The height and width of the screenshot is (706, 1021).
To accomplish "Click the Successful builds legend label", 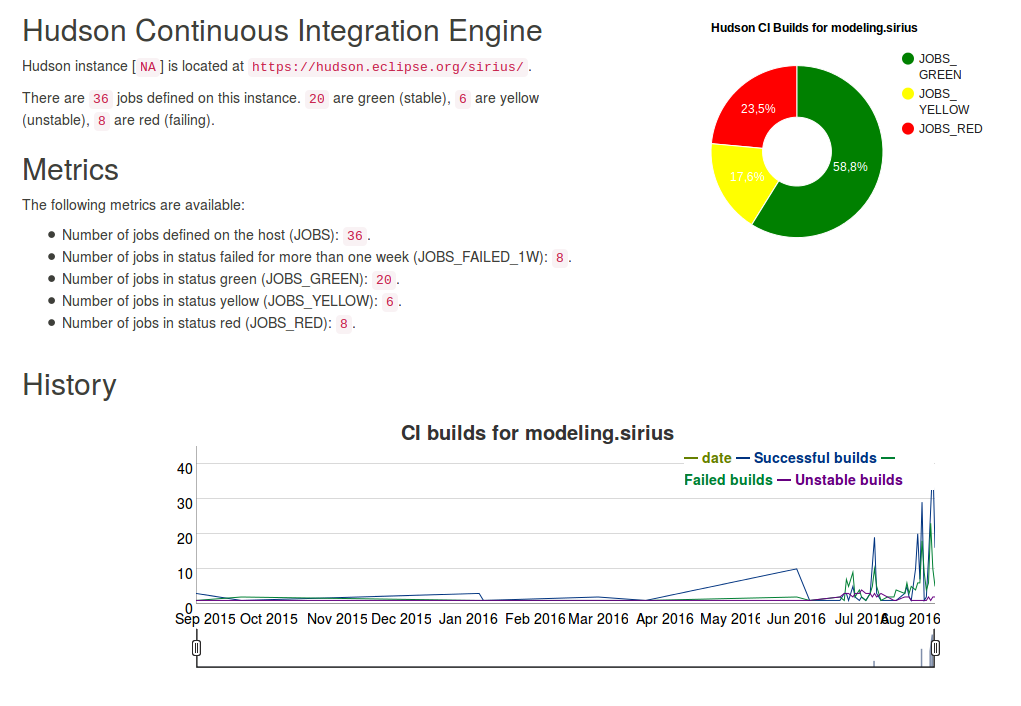I will [814, 458].
